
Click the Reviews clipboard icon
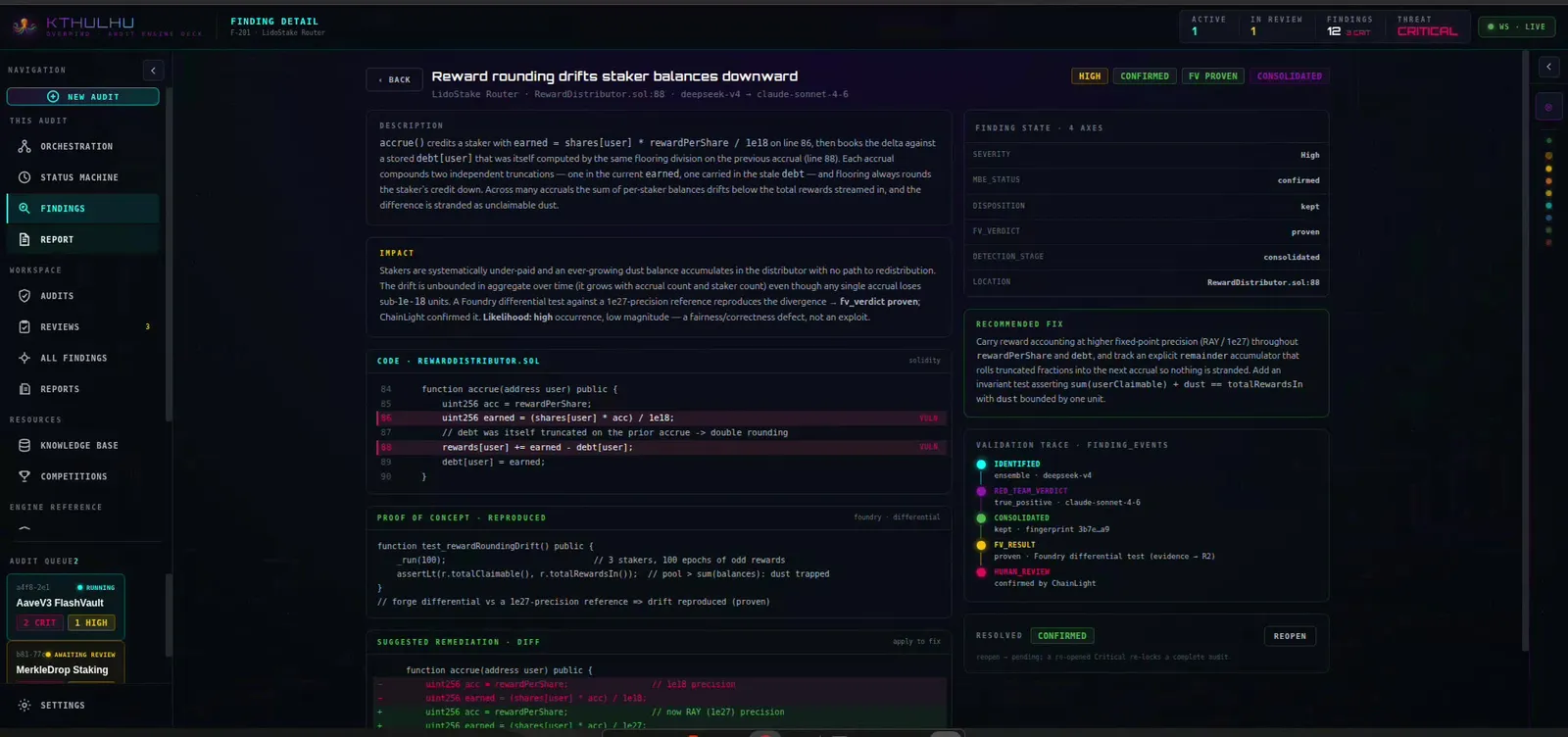tap(24, 327)
